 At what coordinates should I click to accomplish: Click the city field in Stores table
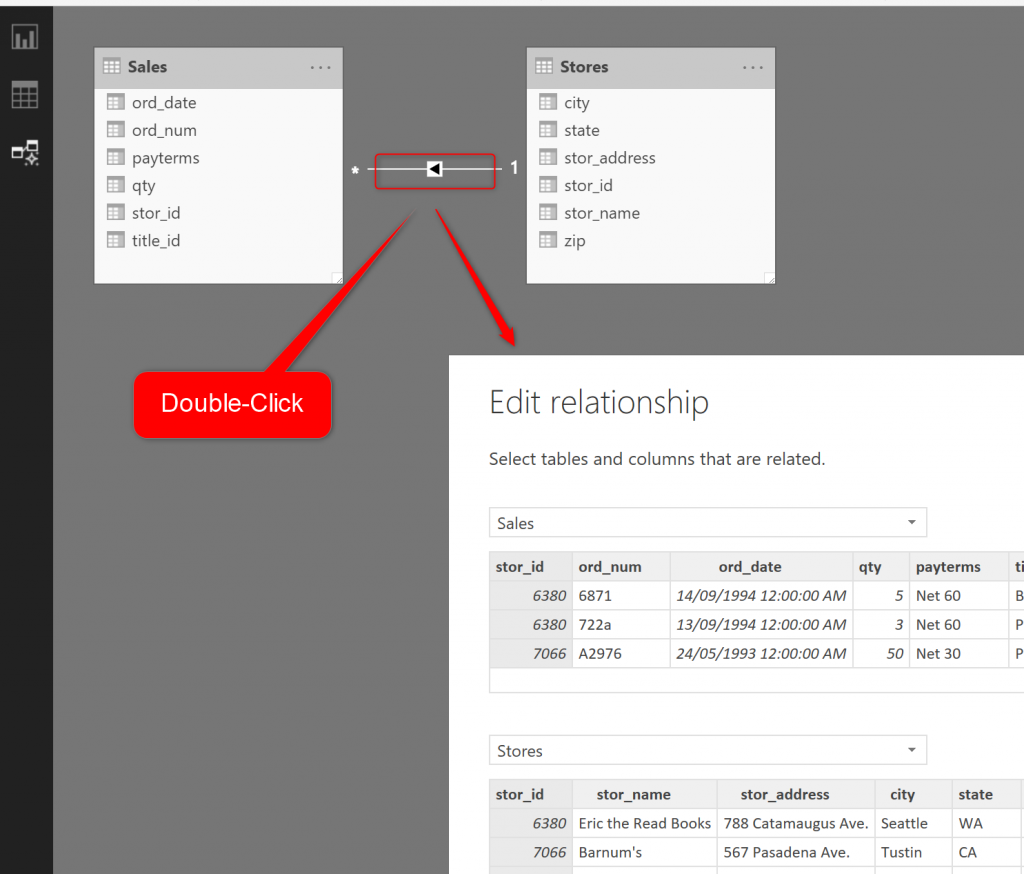pos(576,103)
